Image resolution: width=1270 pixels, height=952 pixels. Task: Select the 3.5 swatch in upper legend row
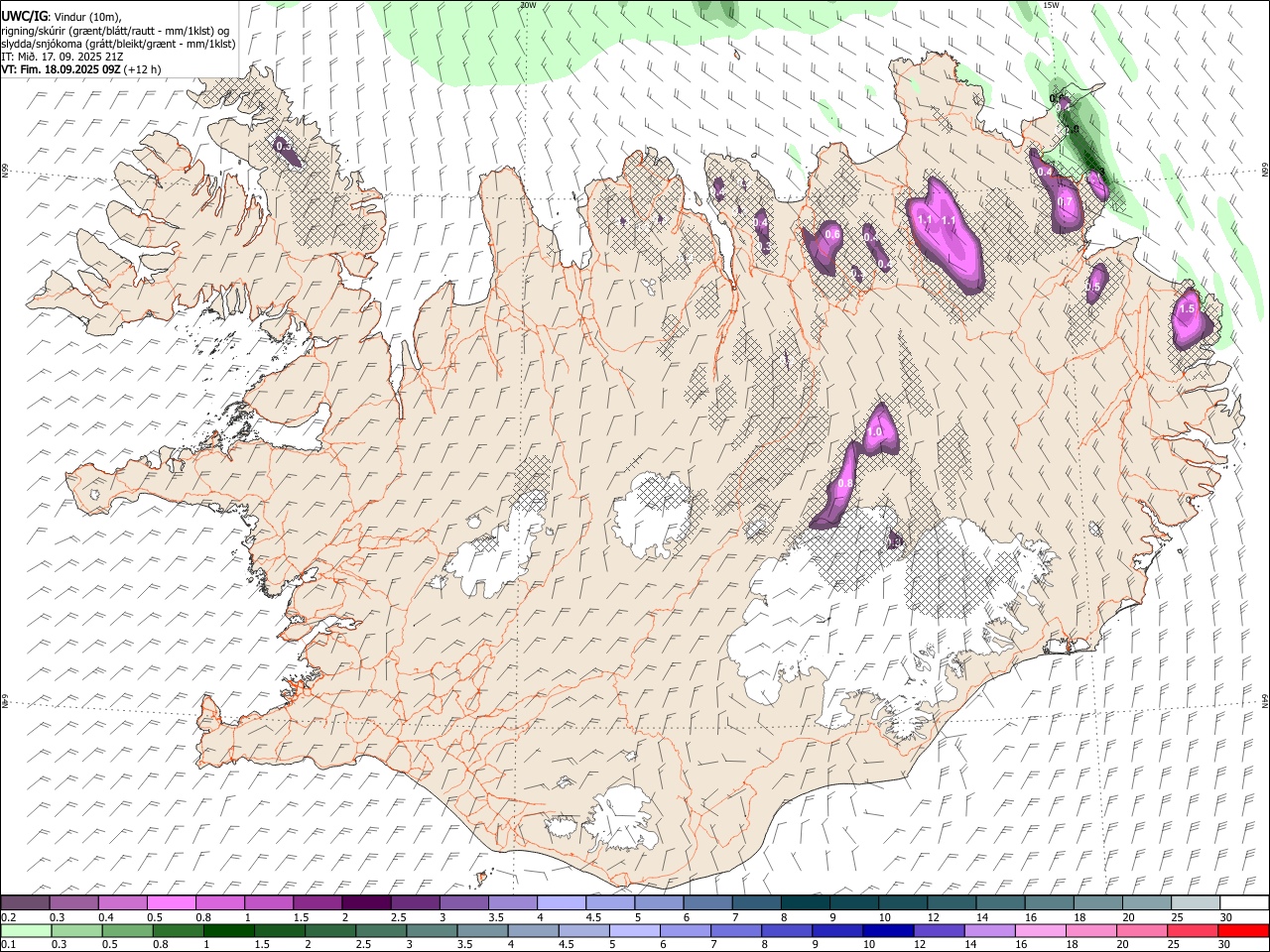[512, 903]
